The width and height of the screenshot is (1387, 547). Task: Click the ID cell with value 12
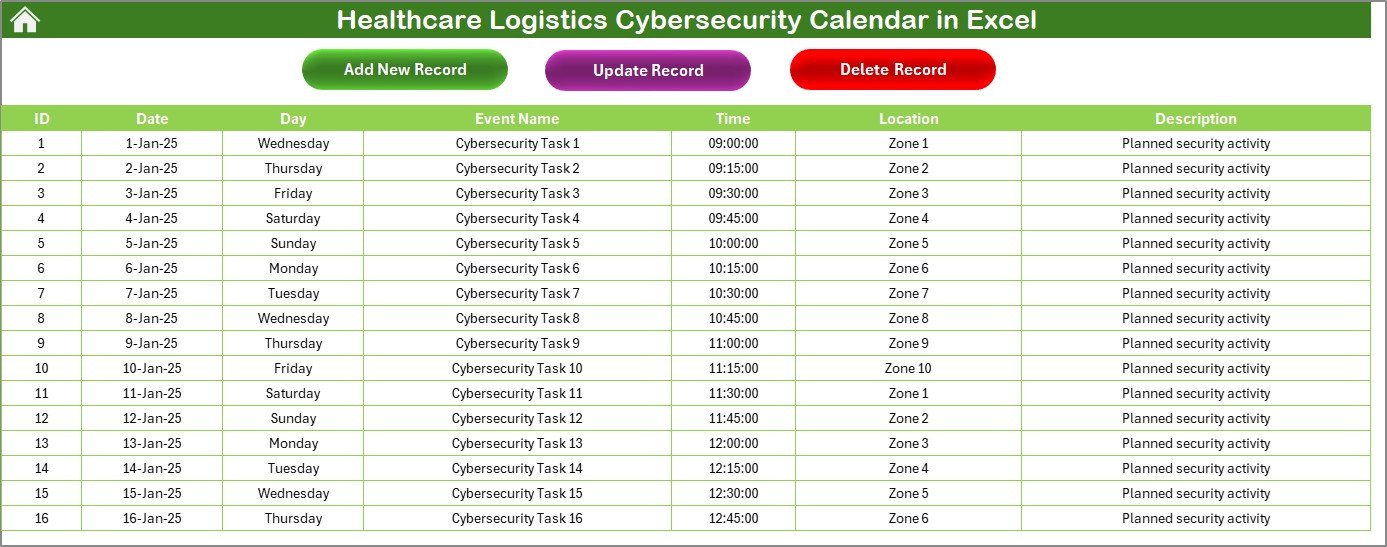pos(41,418)
